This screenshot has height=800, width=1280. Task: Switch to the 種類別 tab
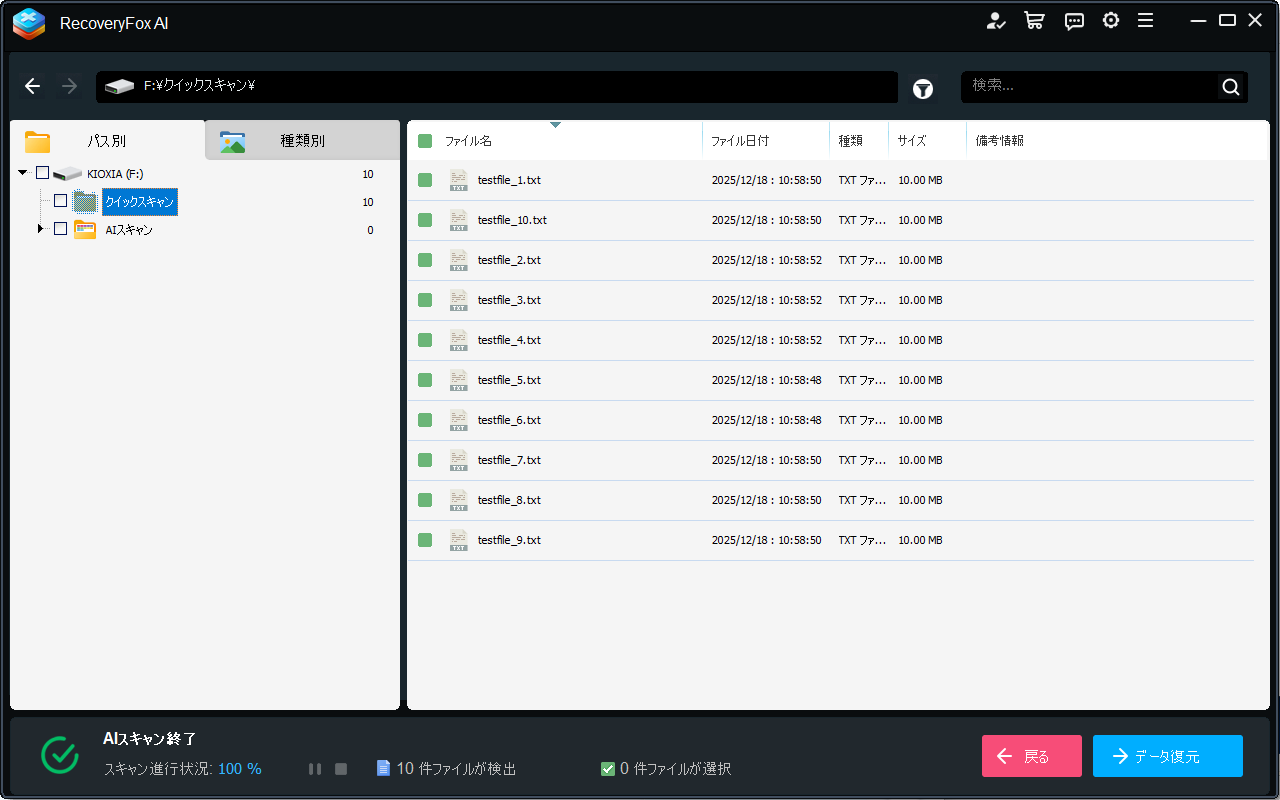coord(301,141)
